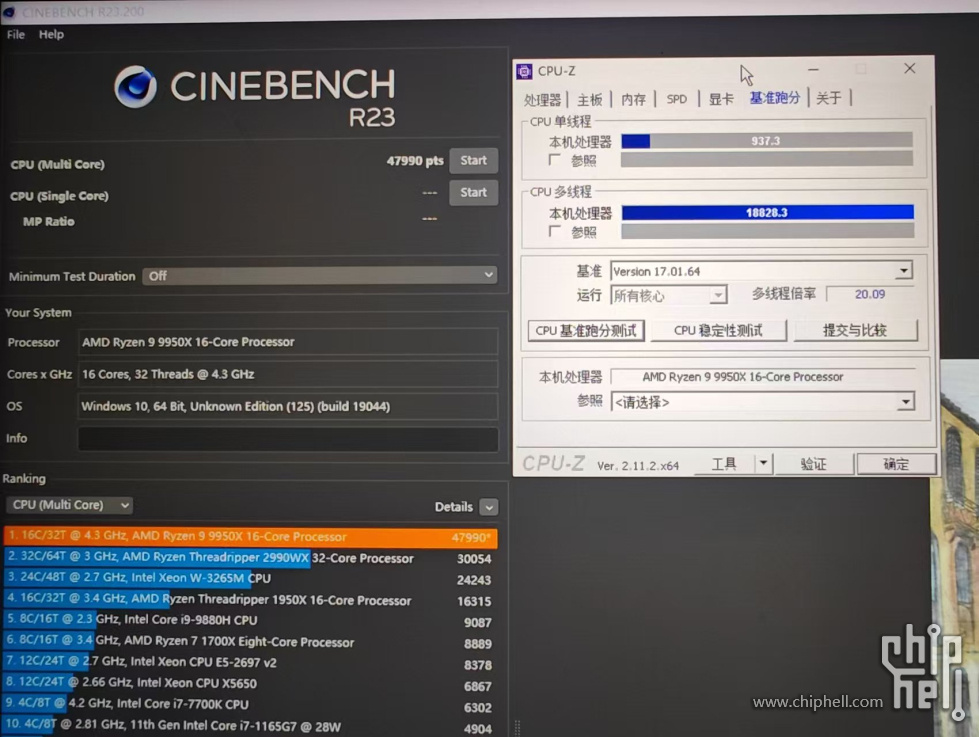Expand the ranking Details arrow button

click(x=488, y=507)
